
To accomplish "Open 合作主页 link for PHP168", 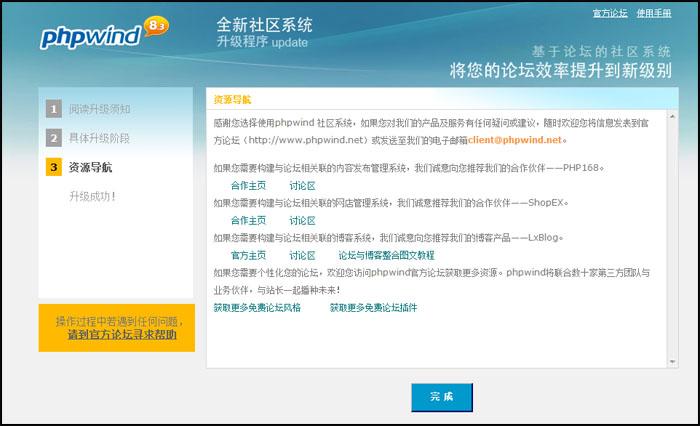I will [x=248, y=185].
